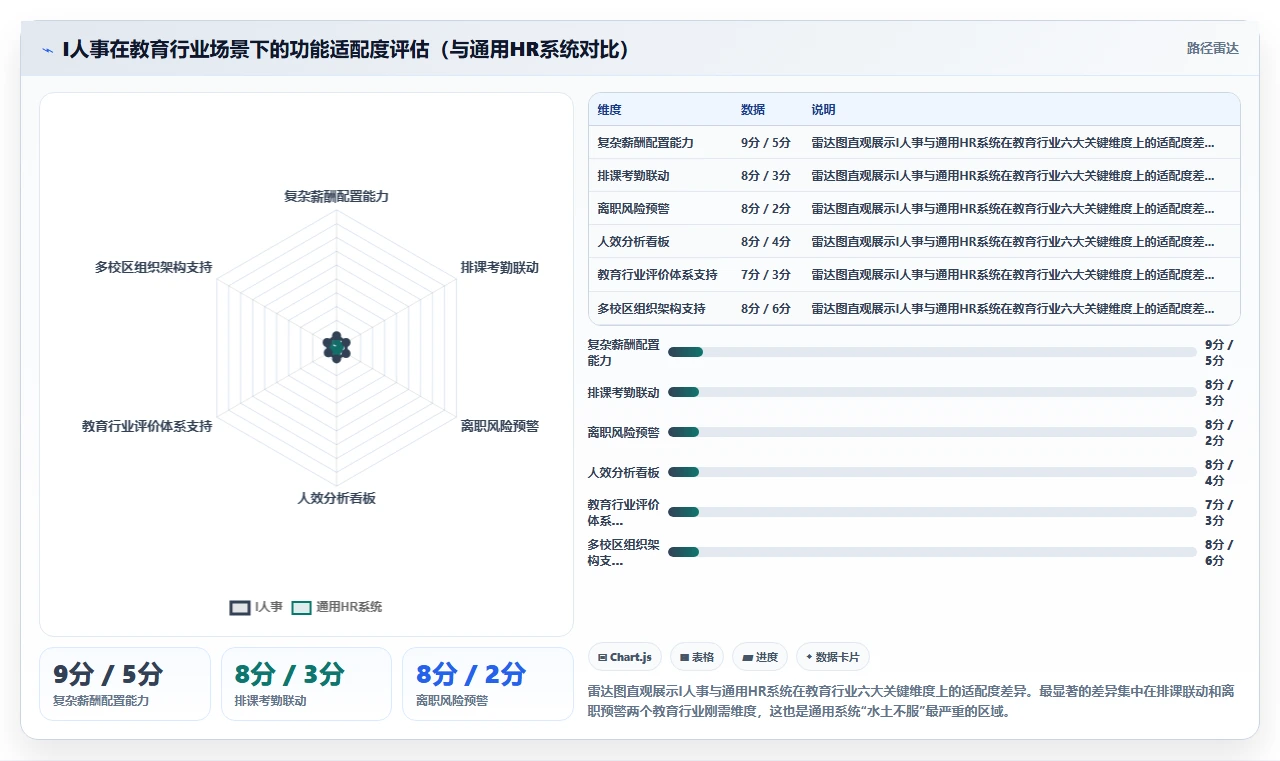Toggle the I人事 legend entry
This screenshot has width=1280, height=761.
click(257, 607)
